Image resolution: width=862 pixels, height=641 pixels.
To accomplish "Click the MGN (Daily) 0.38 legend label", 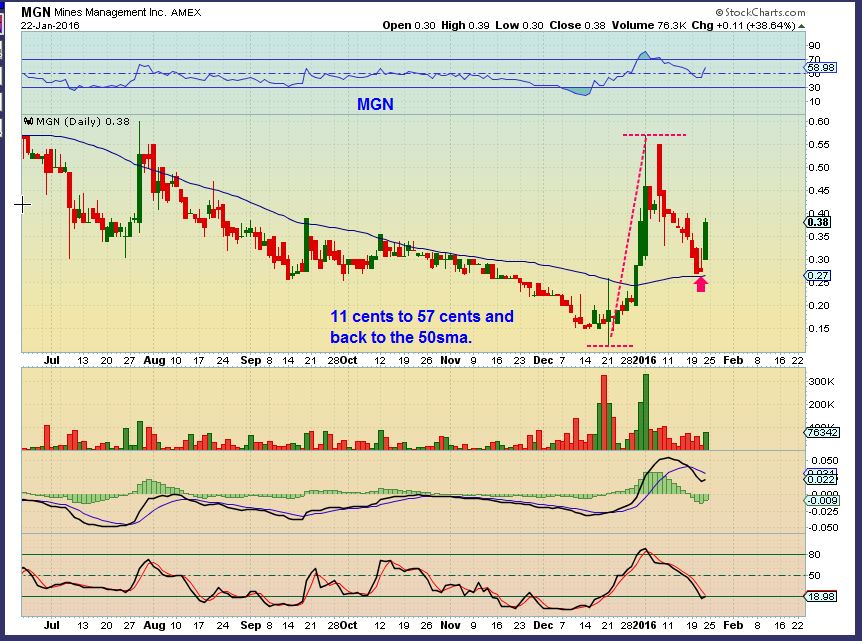I will coord(83,121).
